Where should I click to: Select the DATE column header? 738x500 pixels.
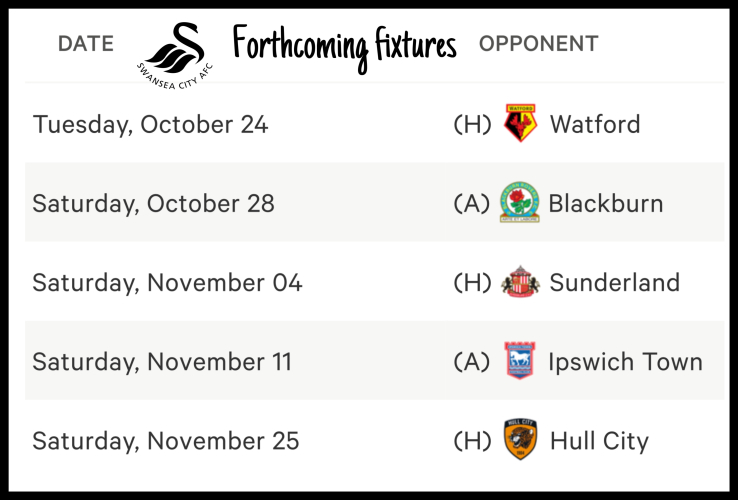(85, 44)
